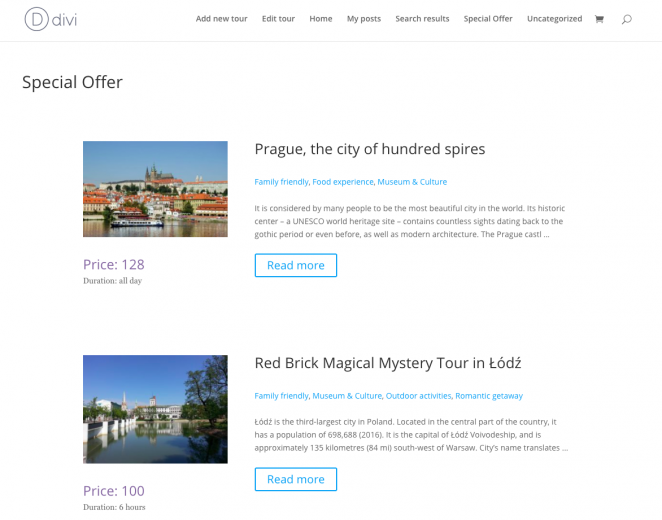Click Read more for the Prague tour
The width and height of the screenshot is (662, 520).
click(296, 265)
